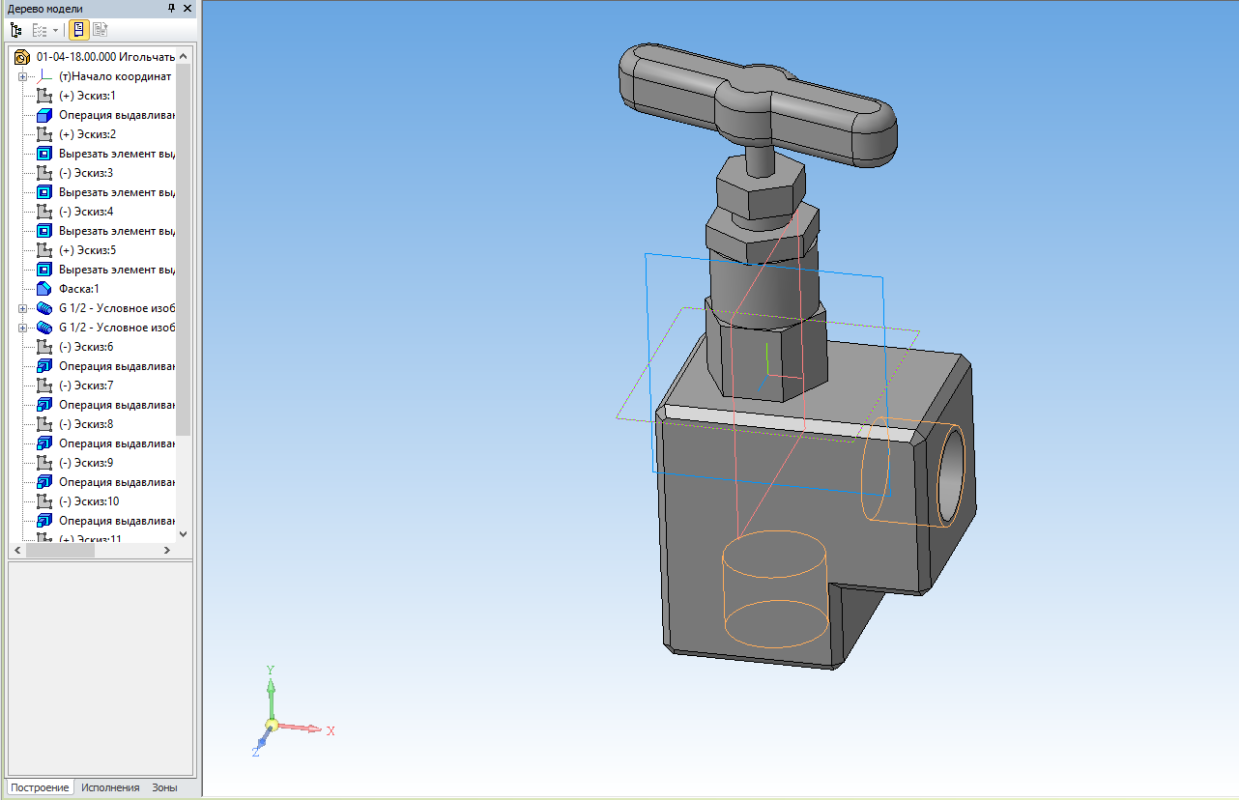Expand the first G 1/2 thread node
This screenshot has width=1239, height=800.
[22, 308]
